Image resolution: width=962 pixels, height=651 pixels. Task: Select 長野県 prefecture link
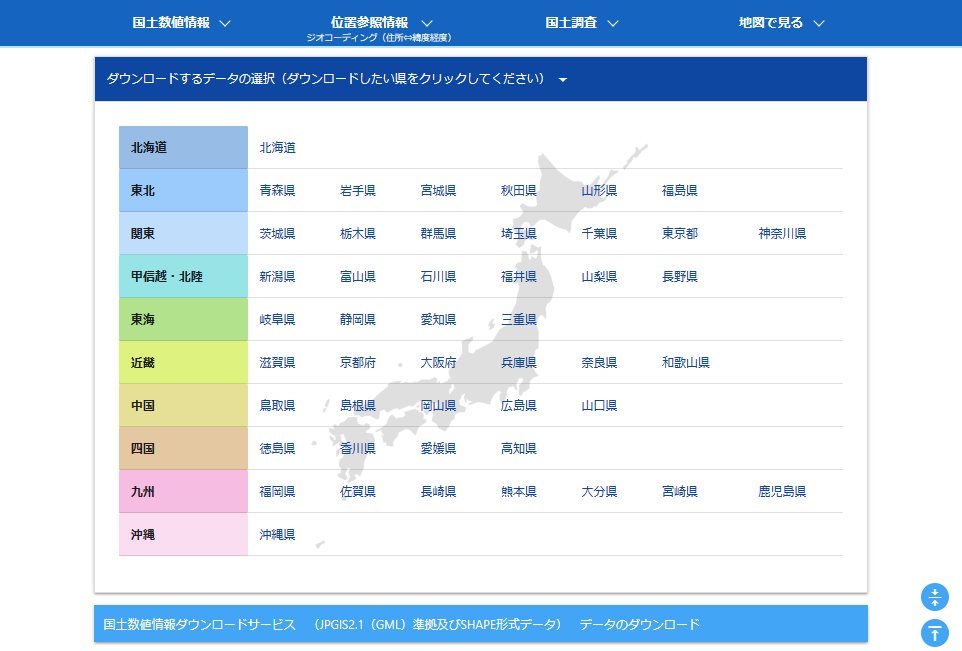679,276
